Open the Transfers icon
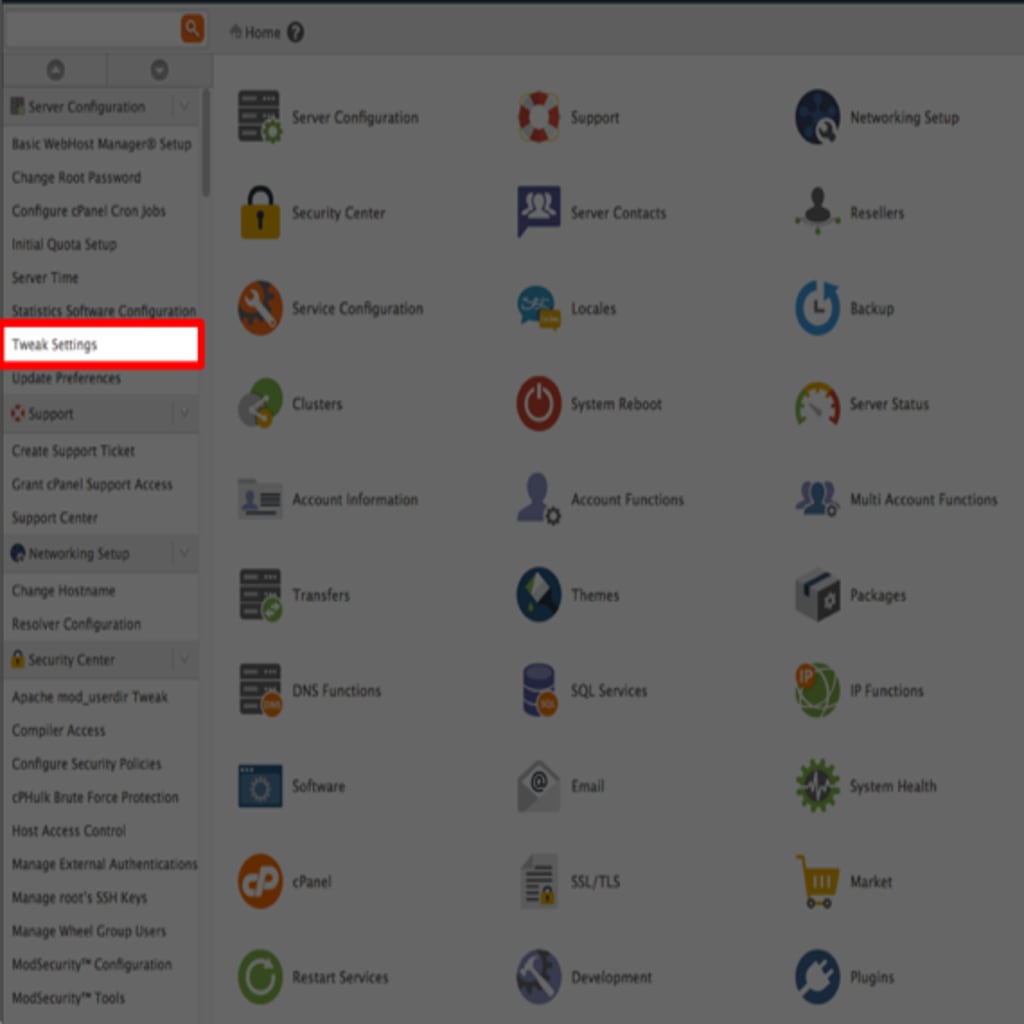This screenshot has width=1024, height=1024. click(x=260, y=594)
